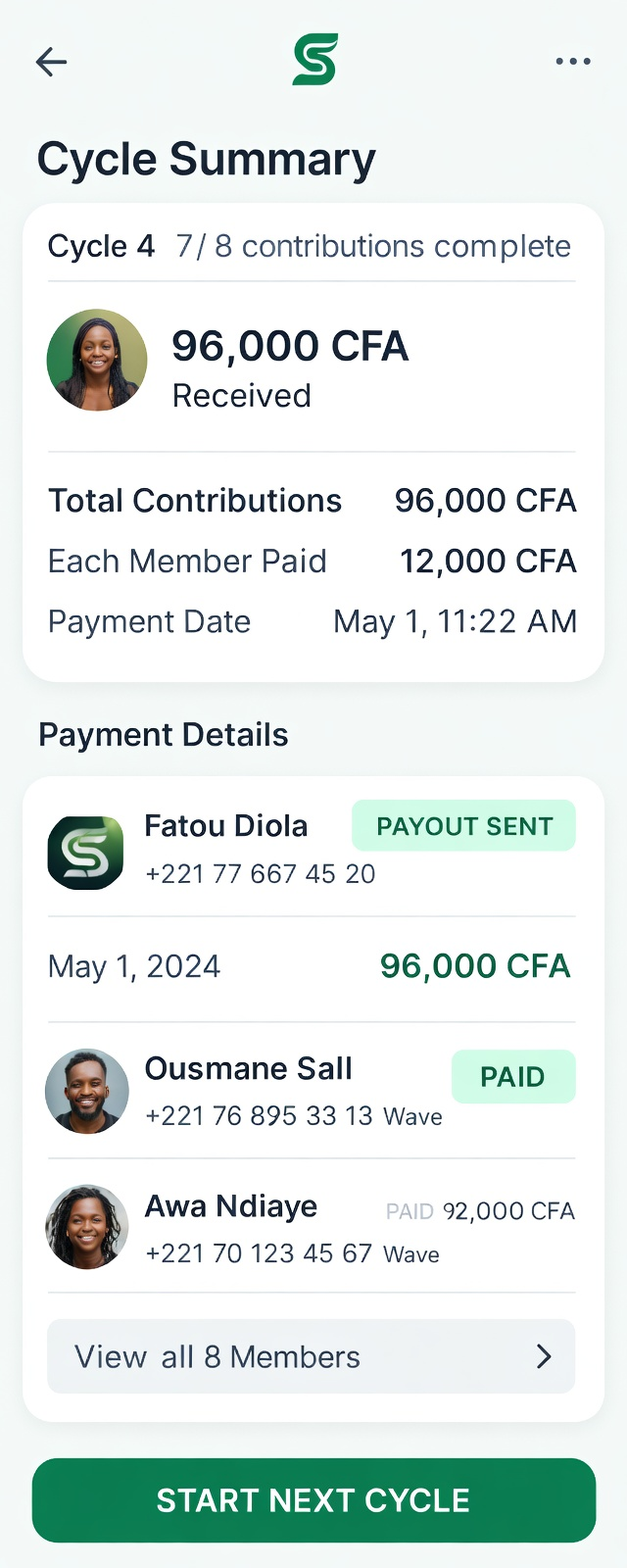Tap the Cycle 4 header label
Screen dimensions: 627x1568
(x=101, y=246)
